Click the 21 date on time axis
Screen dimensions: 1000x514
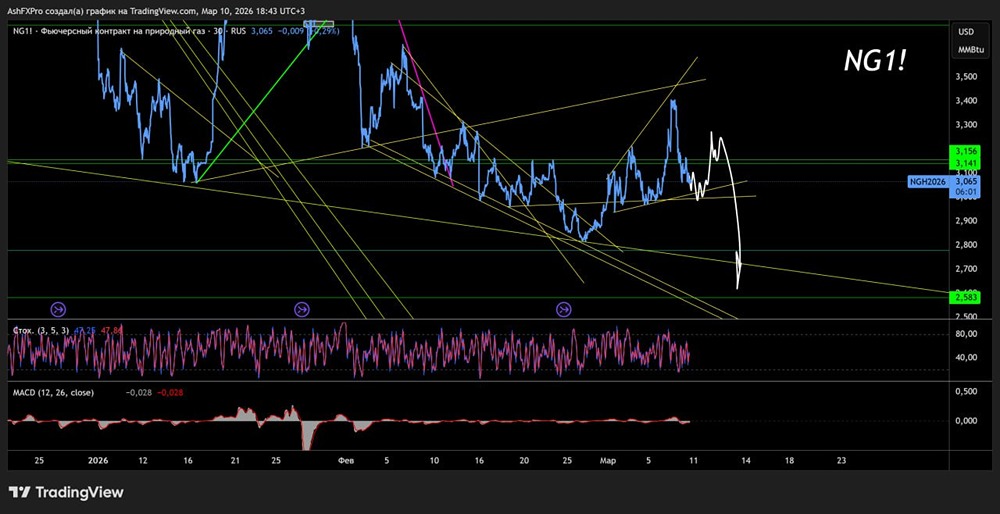tap(235, 460)
